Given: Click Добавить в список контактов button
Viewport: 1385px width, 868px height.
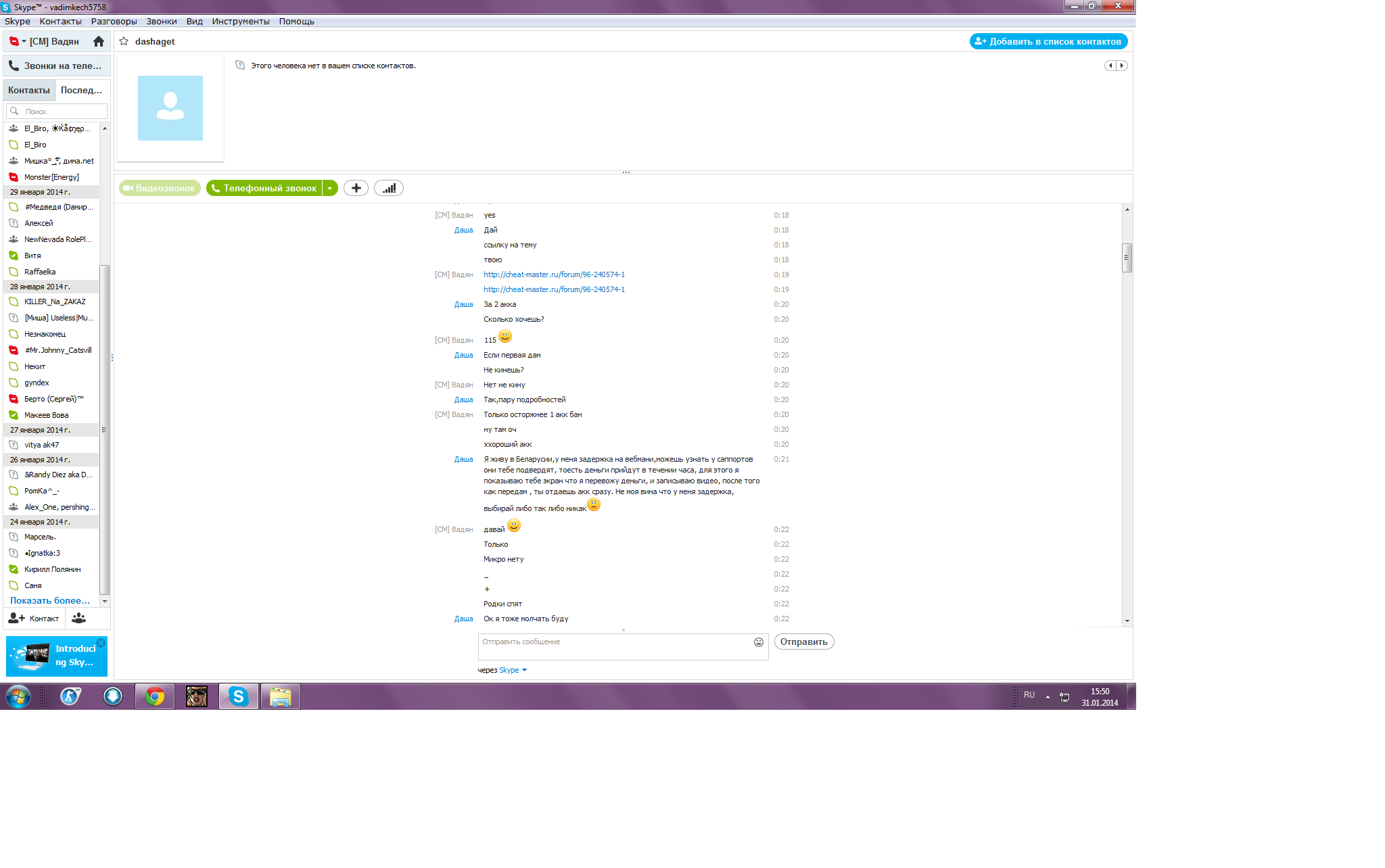Looking at the screenshot, I should 1048,42.
